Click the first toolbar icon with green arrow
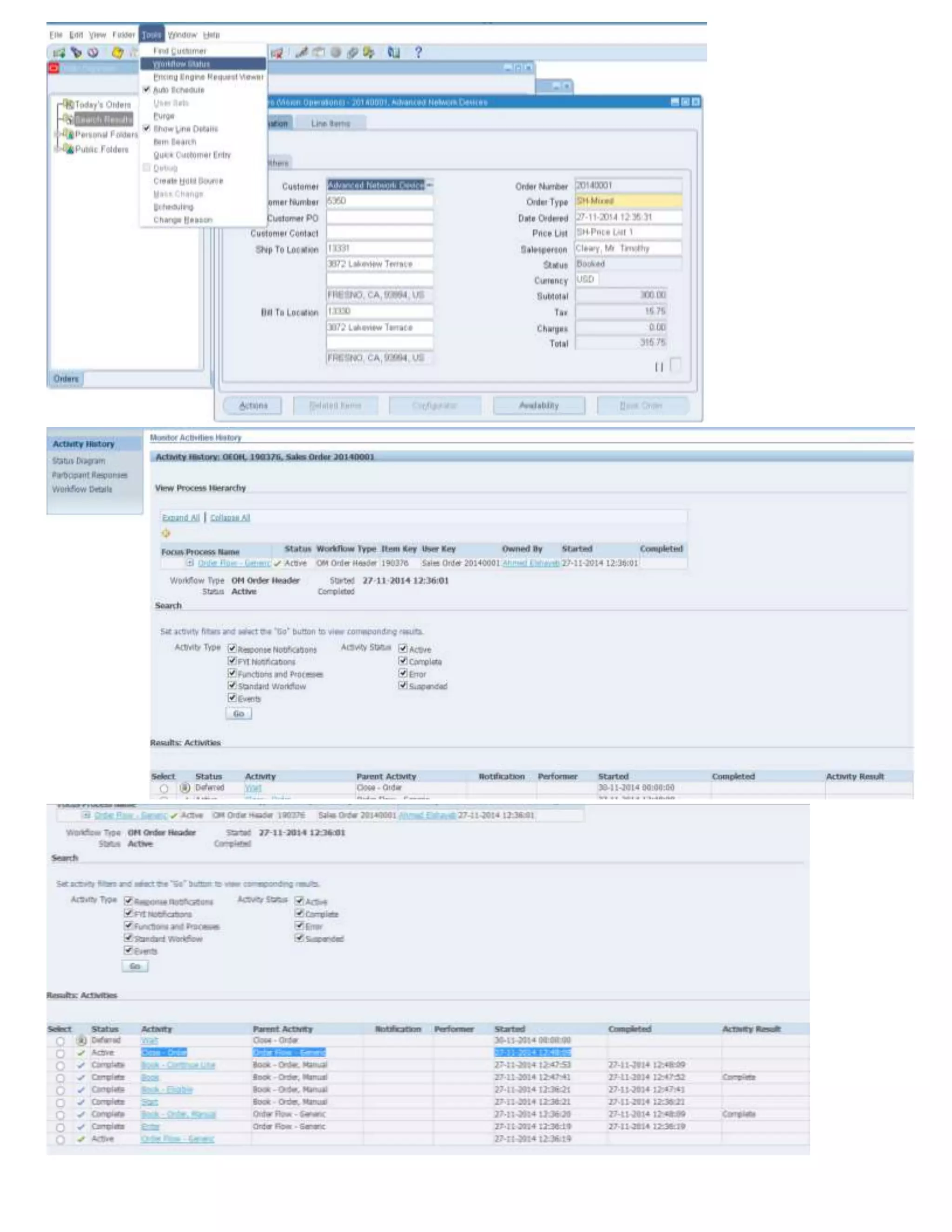Screen dimensions: 952x1232 coord(59,53)
